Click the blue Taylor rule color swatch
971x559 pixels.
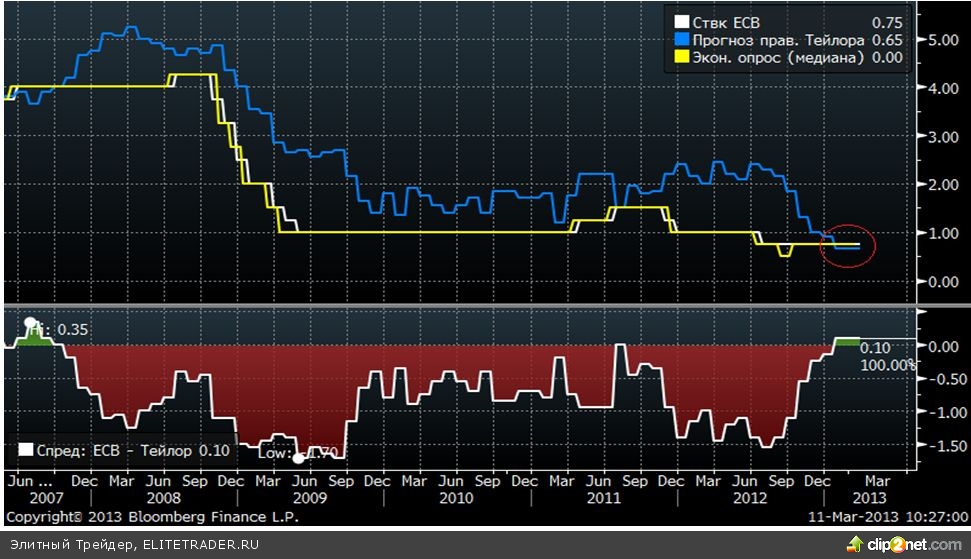point(682,40)
